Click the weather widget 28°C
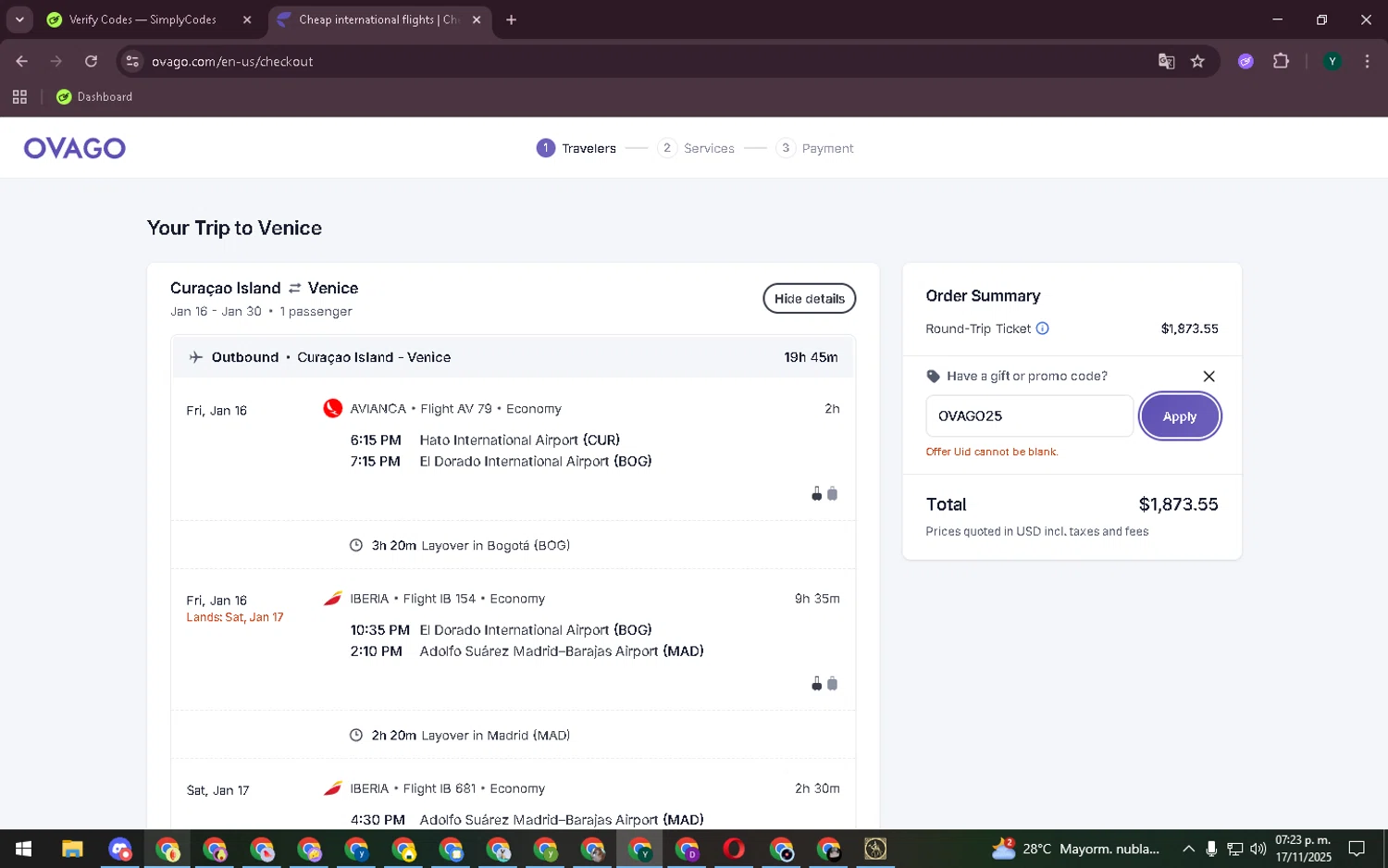Screen dimensions: 1388x868 click(x=1076, y=849)
